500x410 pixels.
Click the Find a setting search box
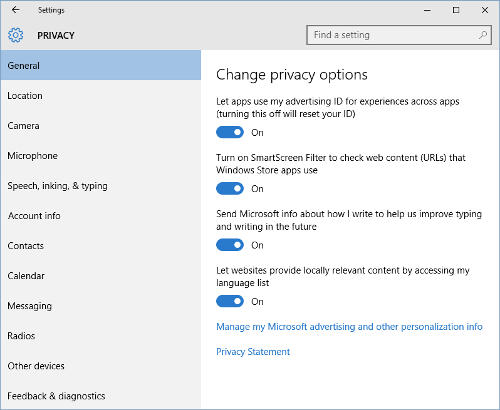pos(399,35)
